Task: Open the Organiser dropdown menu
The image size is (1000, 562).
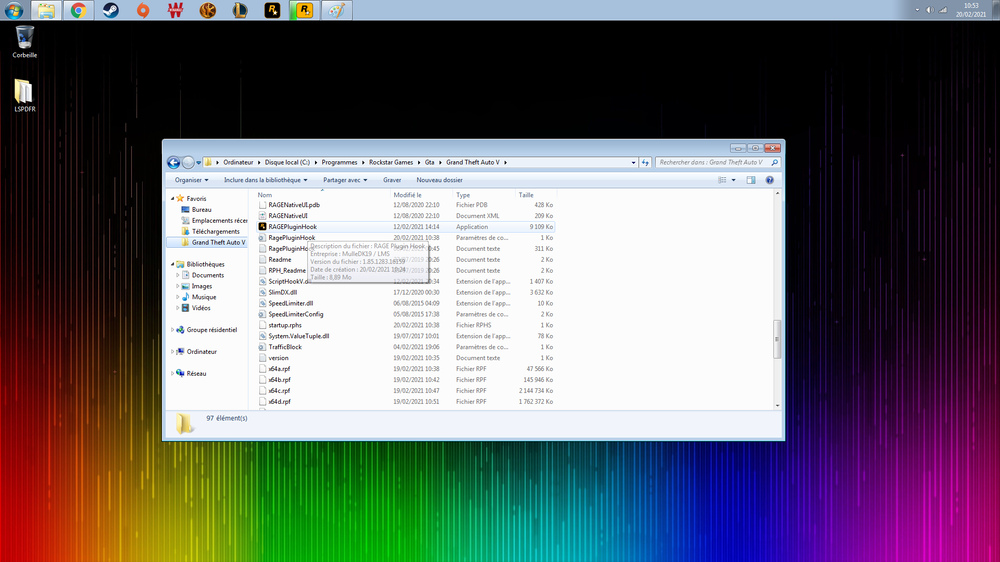Action: tap(191, 180)
